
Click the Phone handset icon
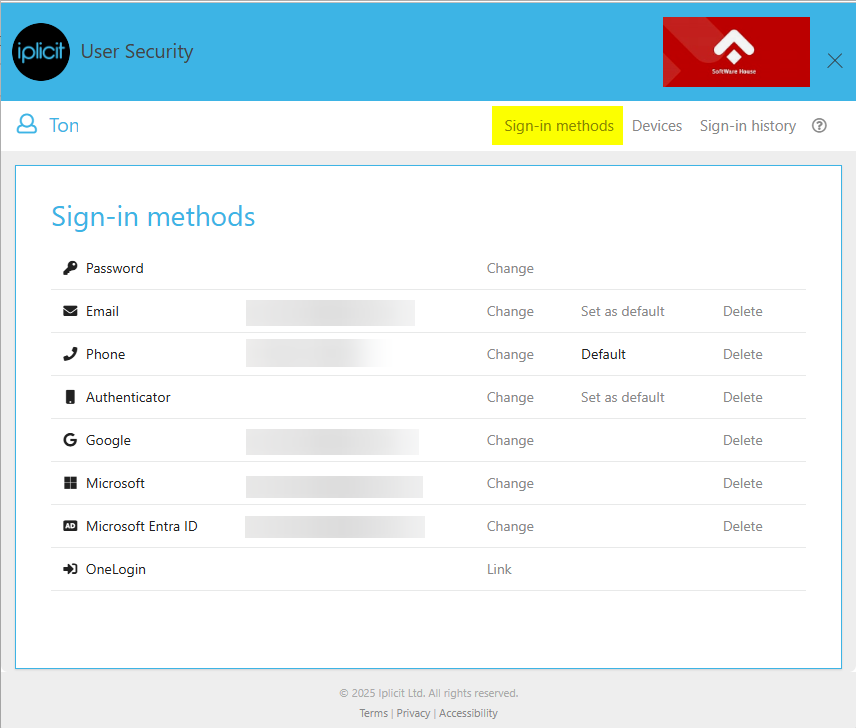click(70, 354)
